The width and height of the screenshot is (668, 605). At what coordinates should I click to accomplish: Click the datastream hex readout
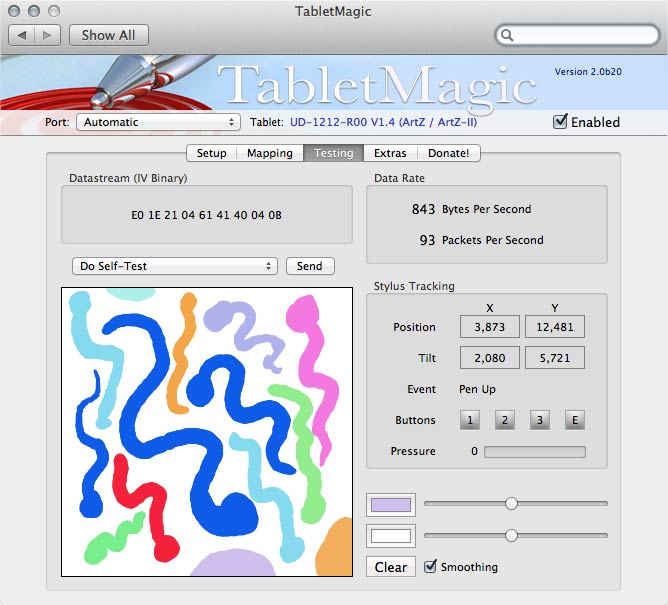pyautogui.click(x=207, y=215)
